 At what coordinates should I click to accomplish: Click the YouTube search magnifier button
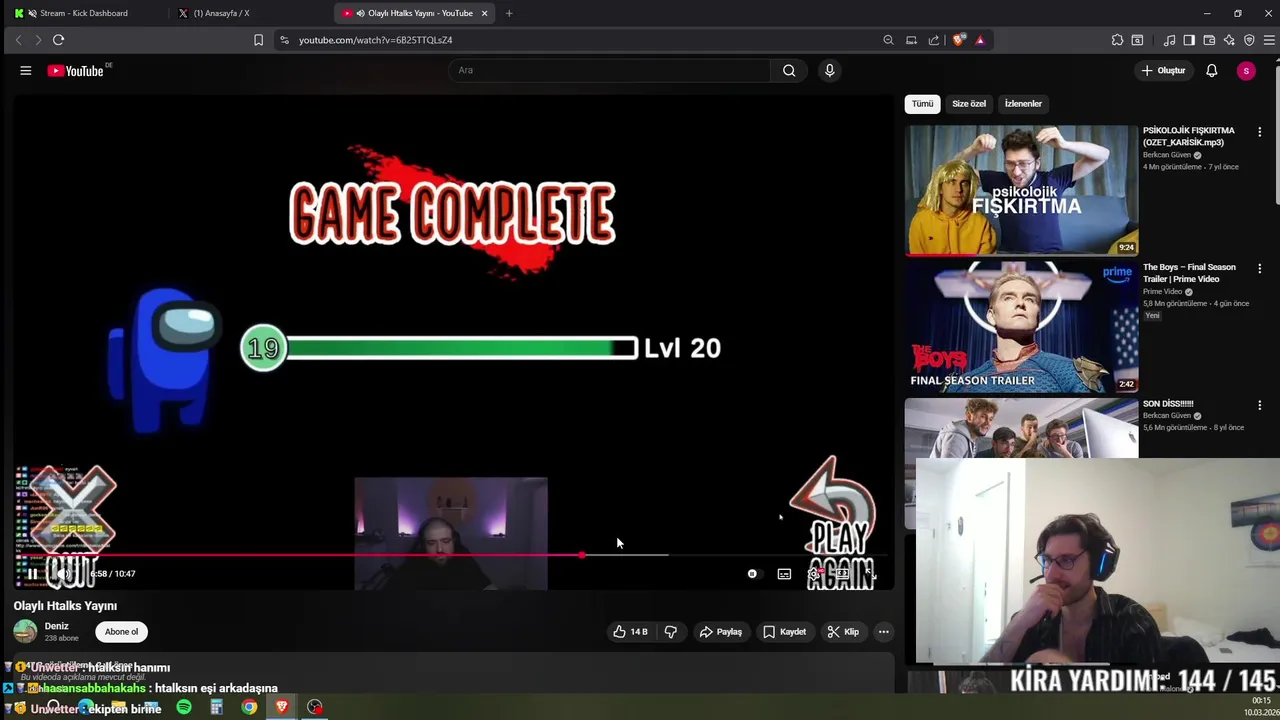click(789, 70)
